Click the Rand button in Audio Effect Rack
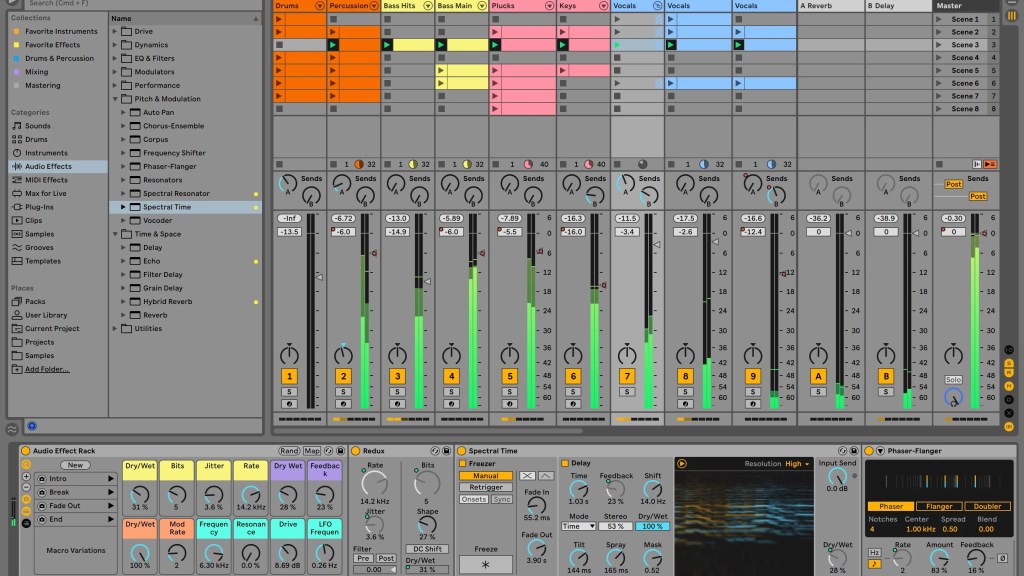The width and height of the screenshot is (1024, 576). click(x=289, y=451)
